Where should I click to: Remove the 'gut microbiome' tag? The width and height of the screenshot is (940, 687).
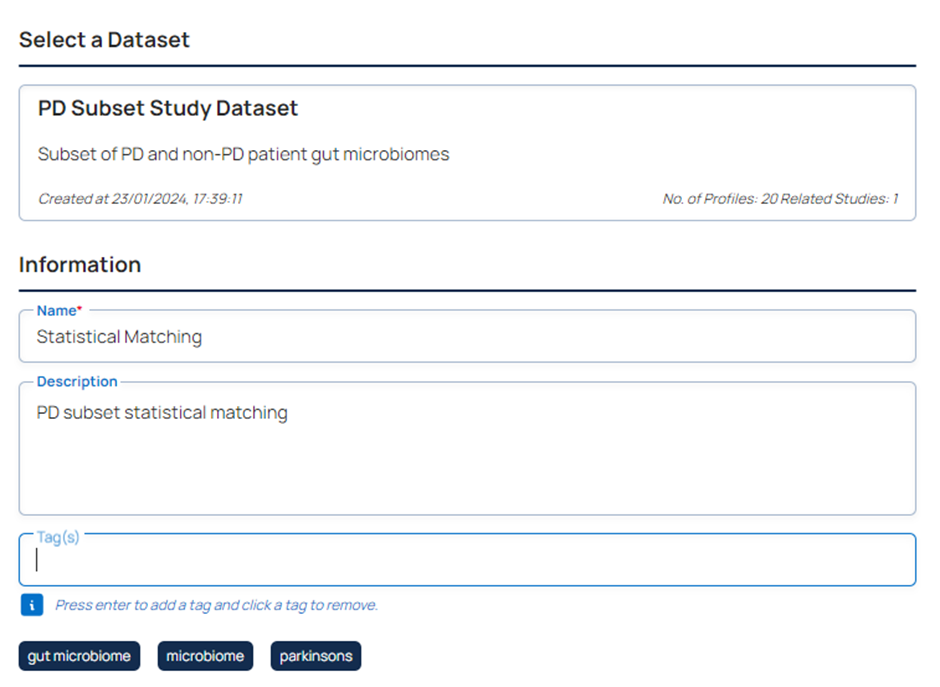pyautogui.click(x=79, y=657)
